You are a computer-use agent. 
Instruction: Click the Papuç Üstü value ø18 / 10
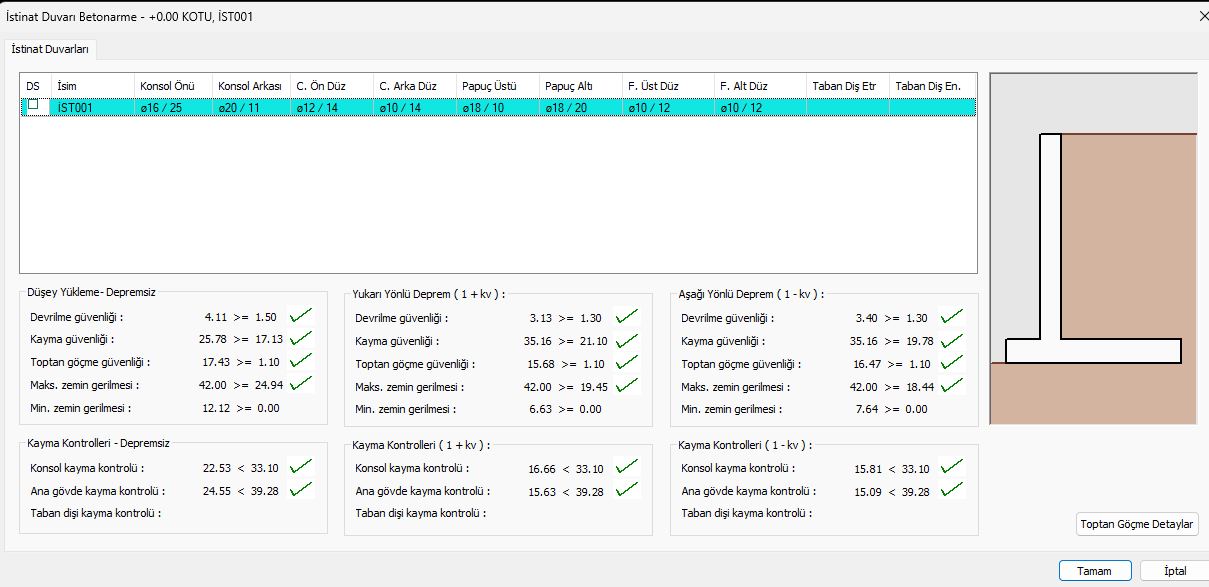click(x=497, y=108)
